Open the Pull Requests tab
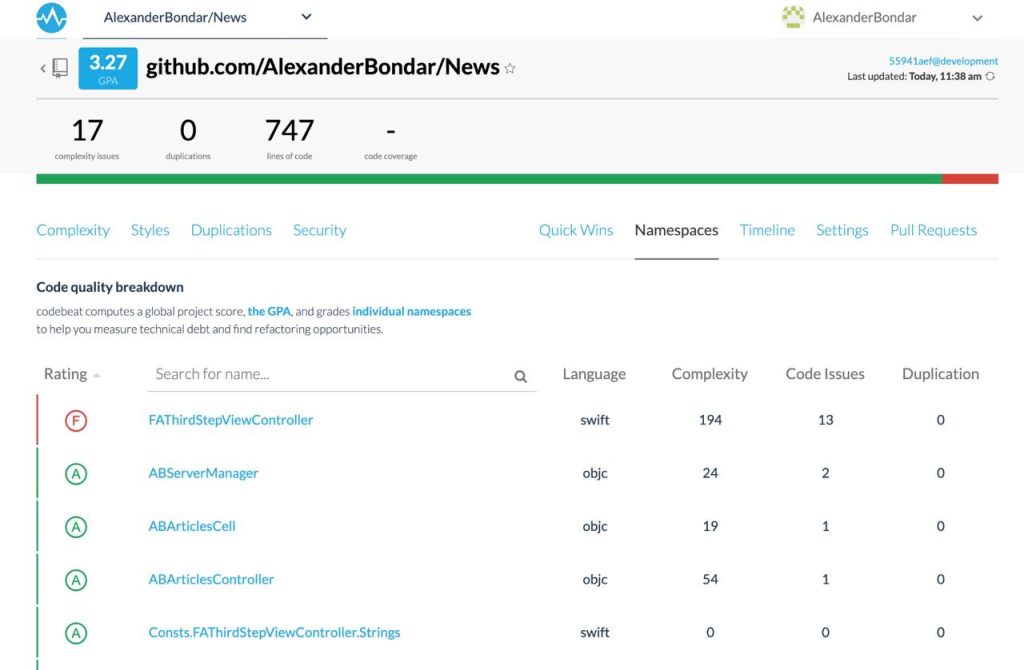Image resolution: width=1024 pixels, height=670 pixels. 933,230
